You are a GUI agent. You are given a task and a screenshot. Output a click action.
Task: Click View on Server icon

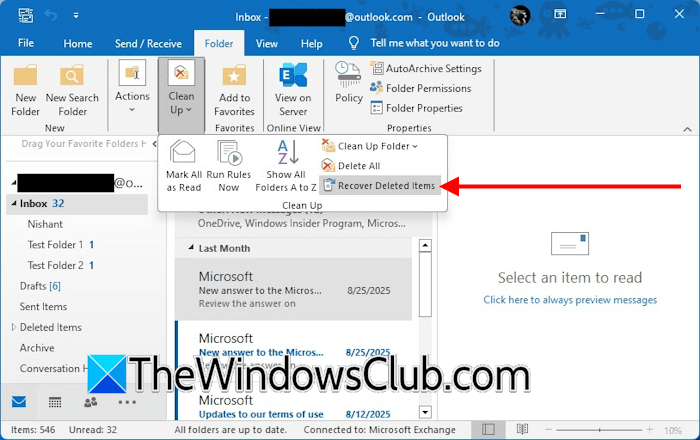(x=293, y=75)
